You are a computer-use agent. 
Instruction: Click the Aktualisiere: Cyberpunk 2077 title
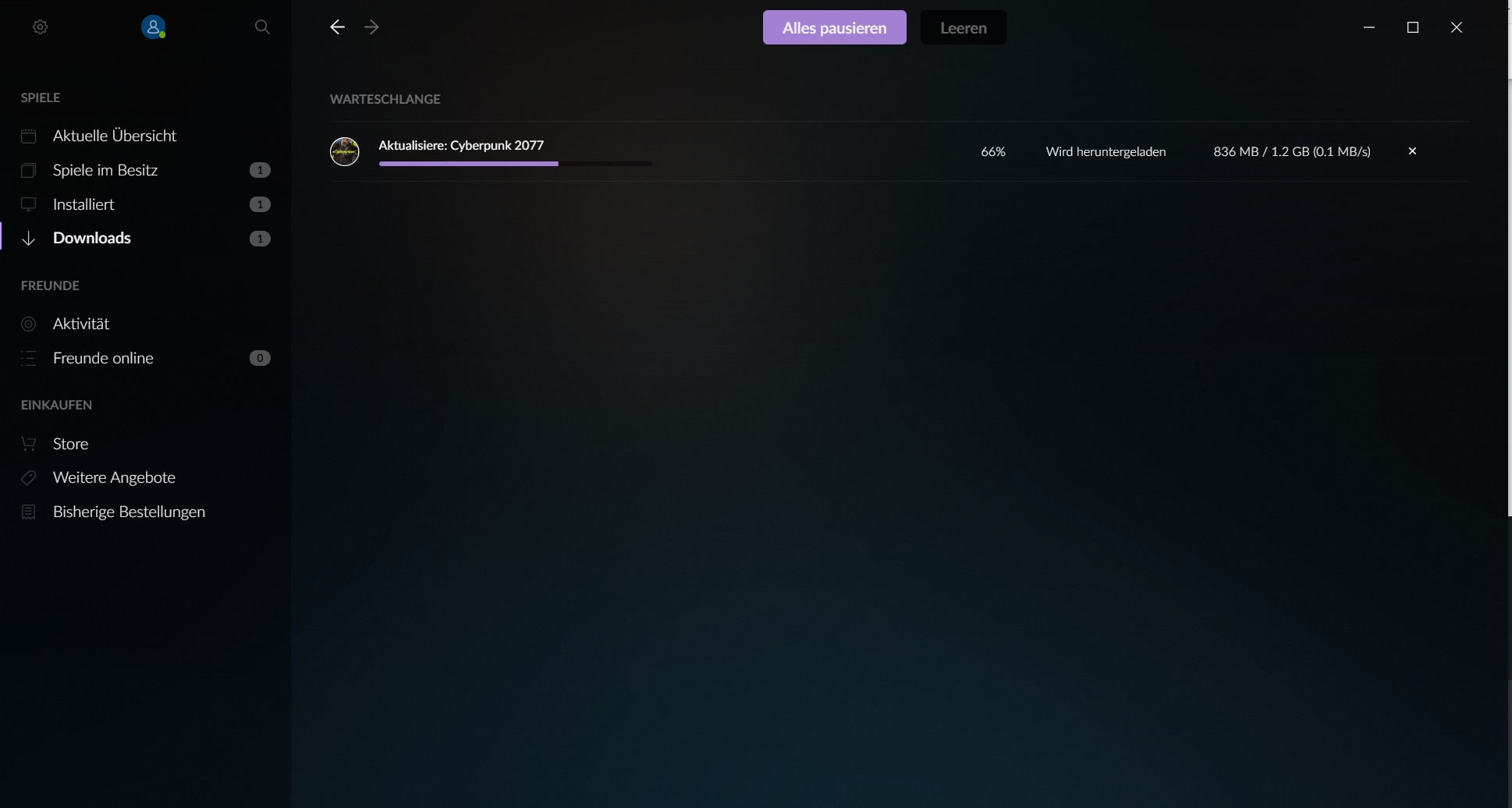click(461, 145)
